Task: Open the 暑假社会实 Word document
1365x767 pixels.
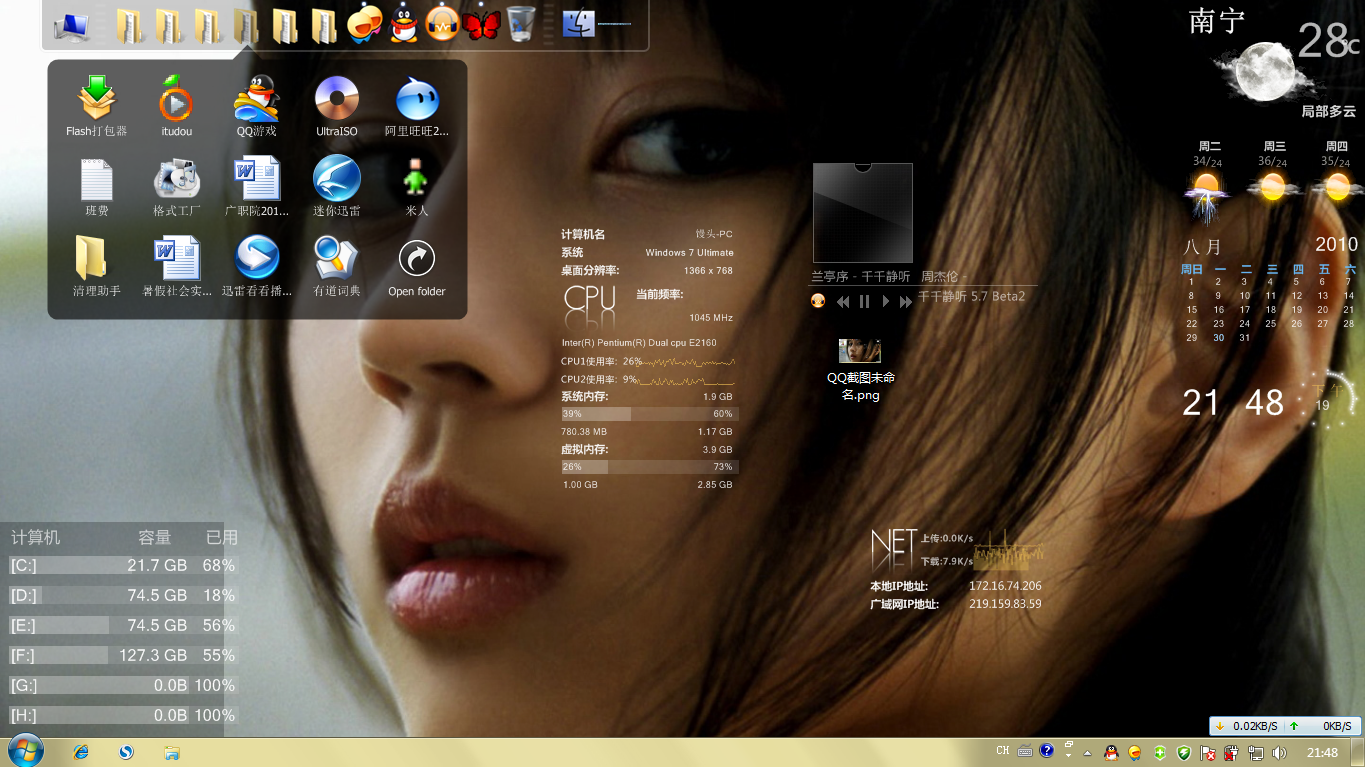Action: (x=177, y=266)
